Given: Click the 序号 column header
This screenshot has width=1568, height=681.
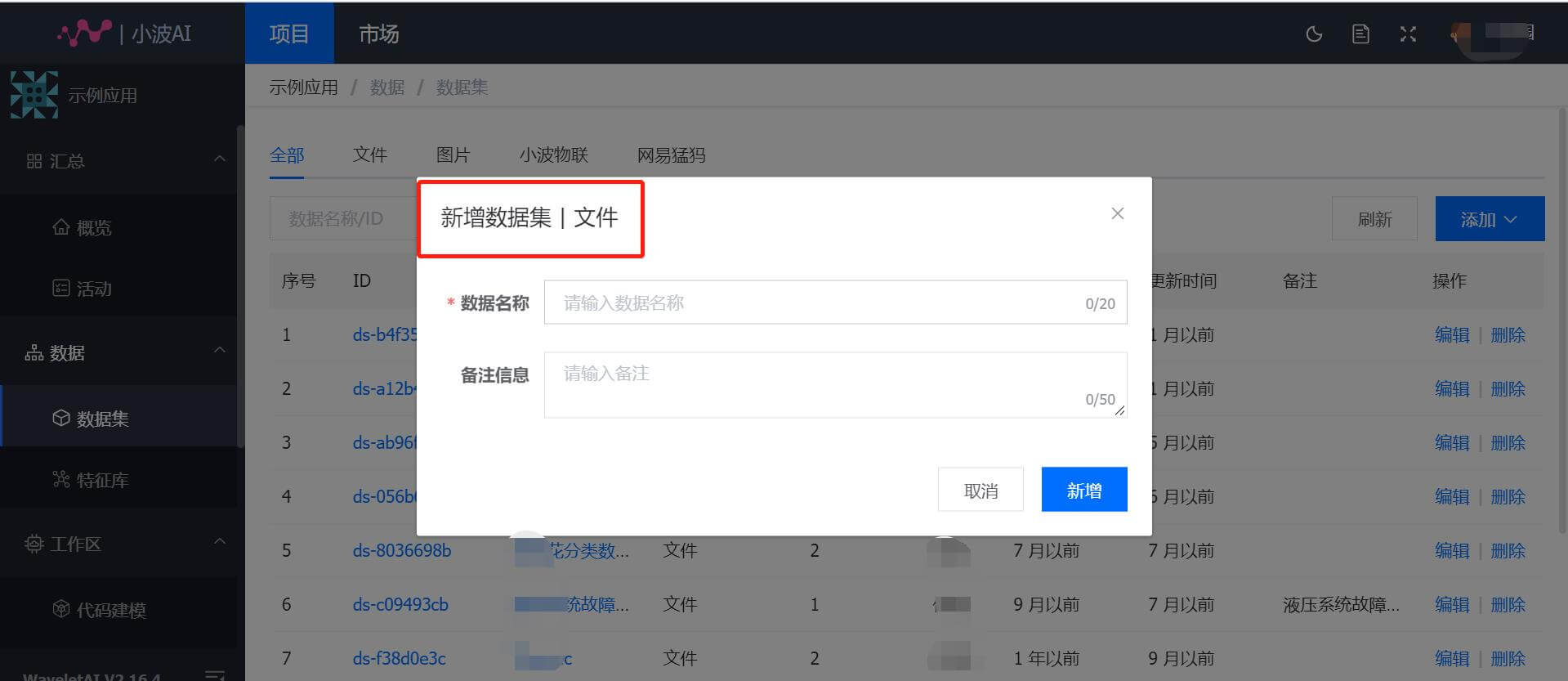Looking at the screenshot, I should (x=298, y=280).
